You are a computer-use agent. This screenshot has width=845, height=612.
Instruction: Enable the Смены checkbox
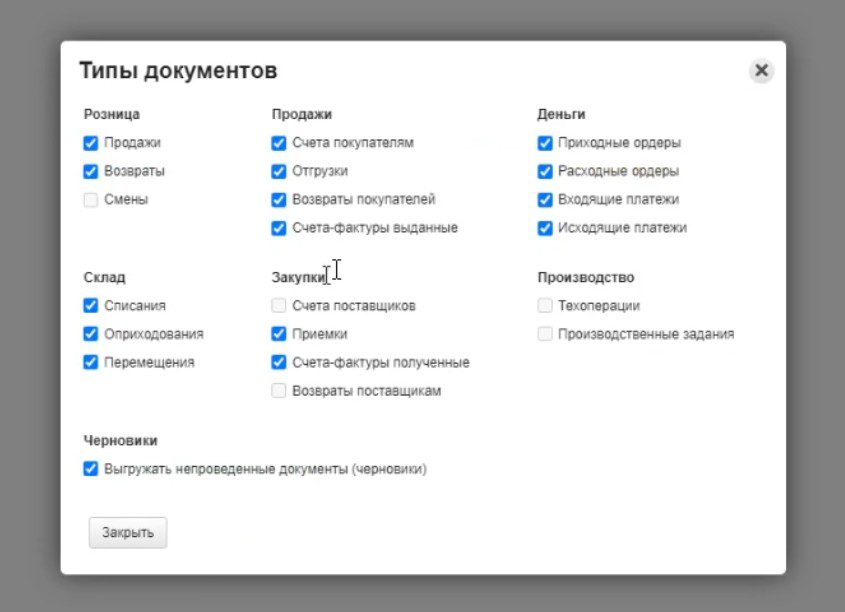(91, 199)
